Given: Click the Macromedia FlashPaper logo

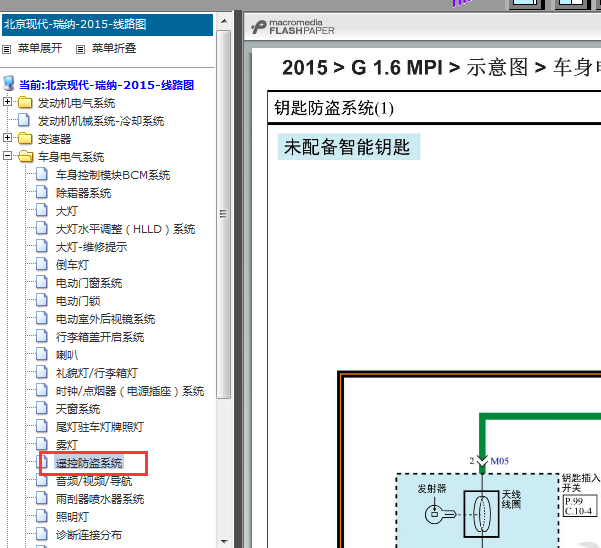Looking at the screenshot, I should click(x=293, y=27).
